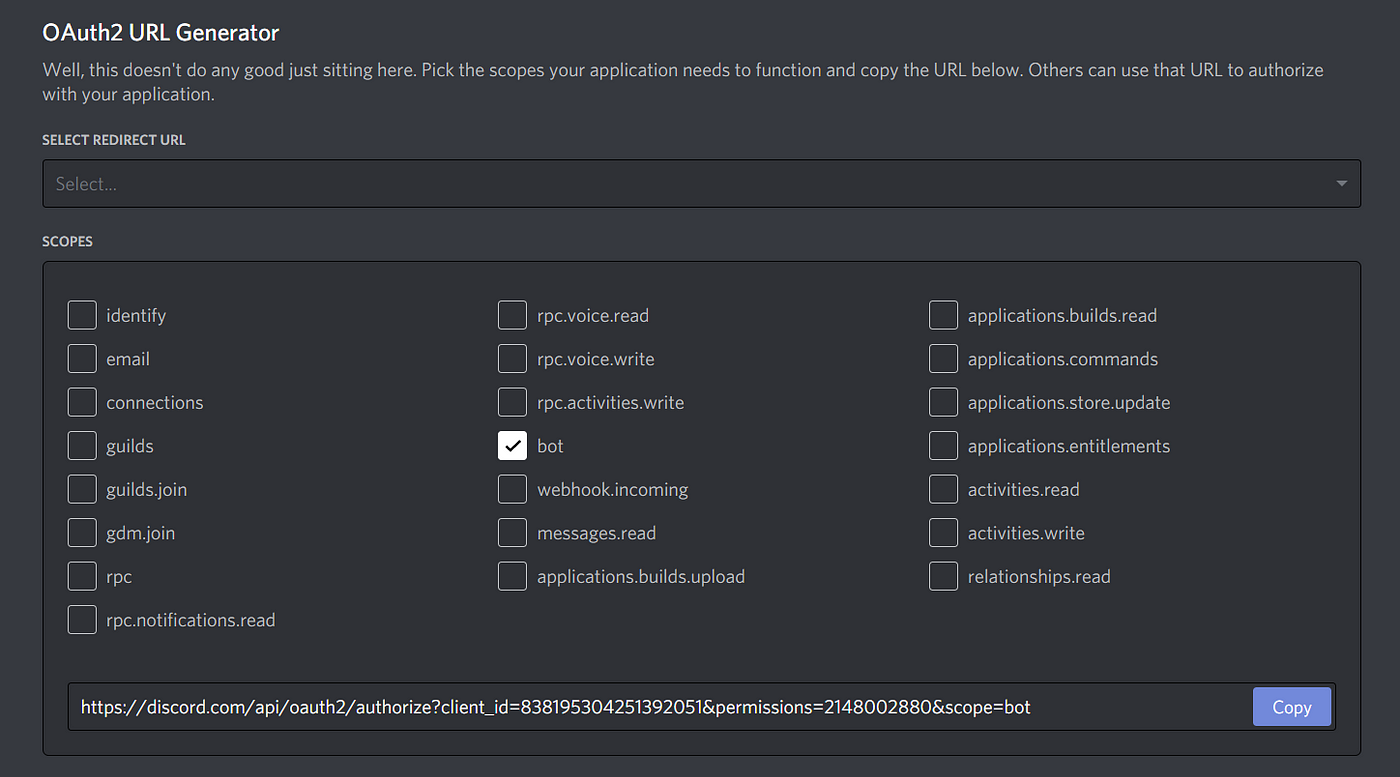Select the gdm.join scope checkbox

(82, 533)
